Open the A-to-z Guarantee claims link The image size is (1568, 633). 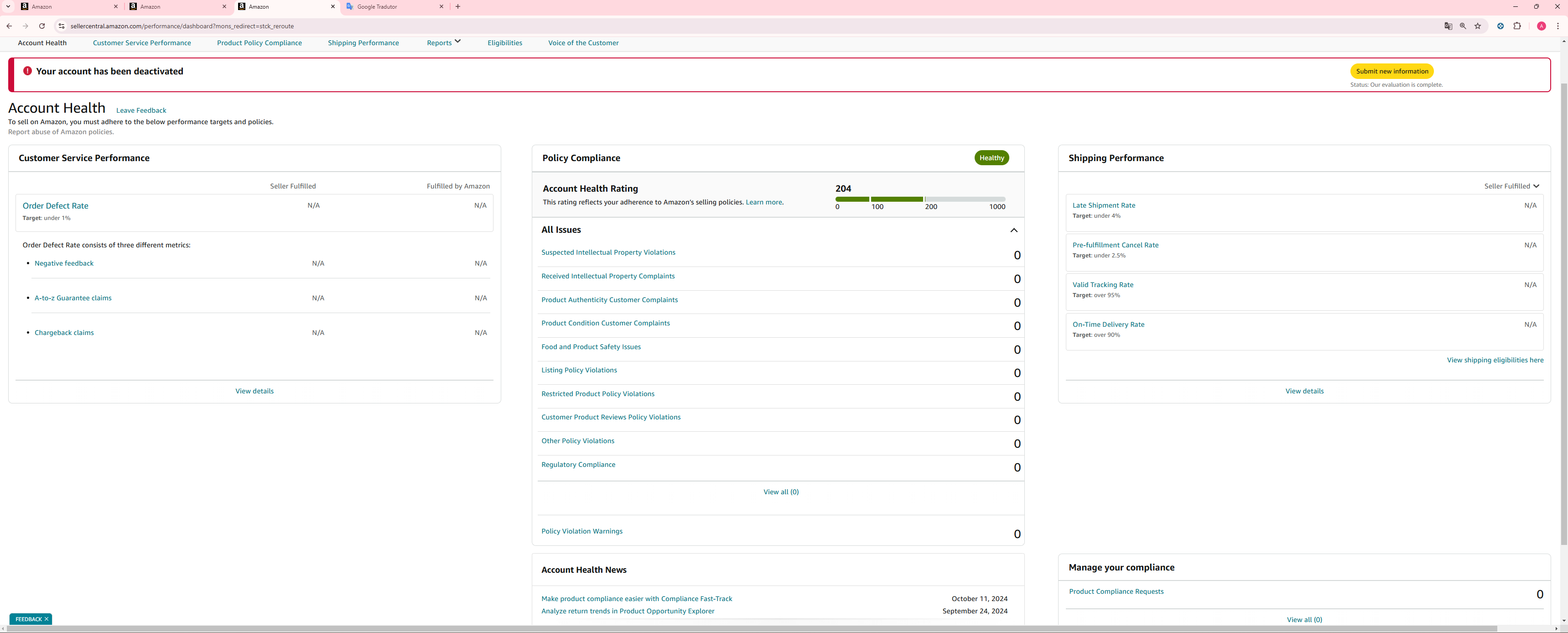(x=73, y=298)
